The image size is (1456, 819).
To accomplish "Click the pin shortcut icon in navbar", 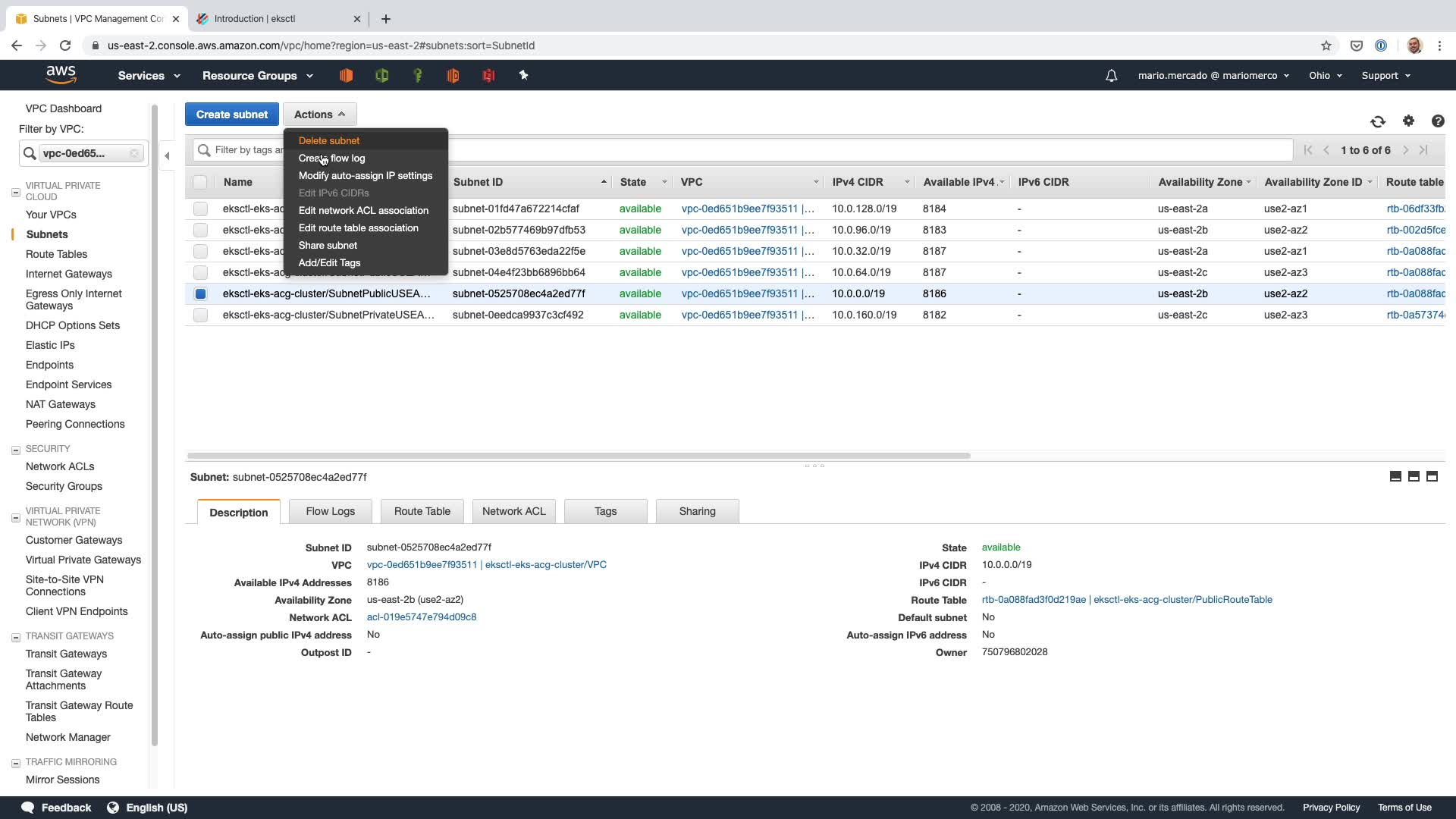I will pos(523,75).
